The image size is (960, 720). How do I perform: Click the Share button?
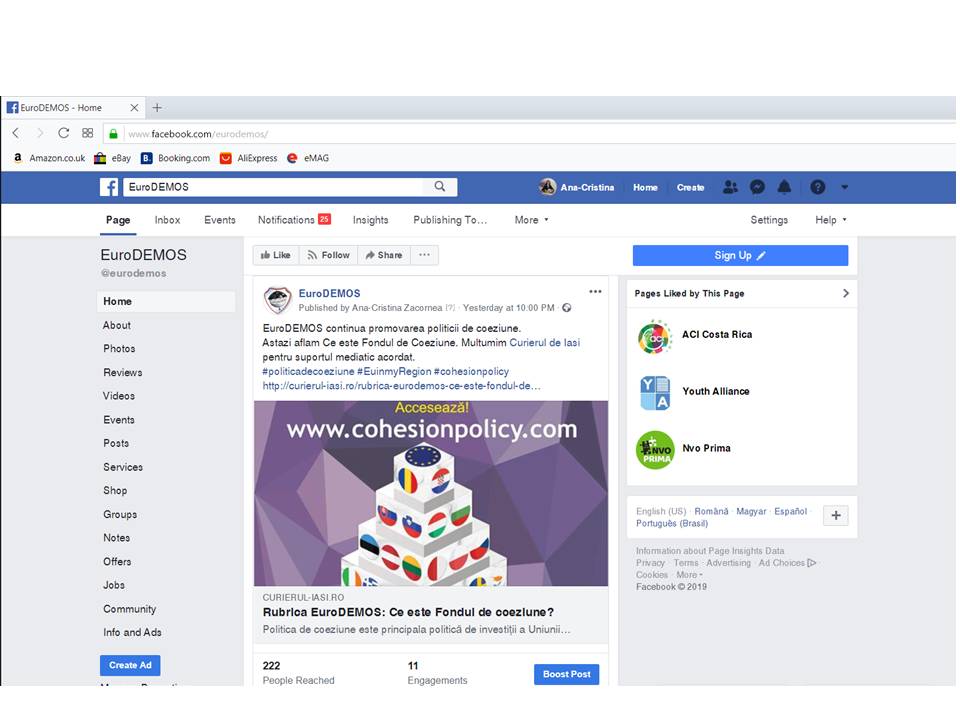[384, 255]
